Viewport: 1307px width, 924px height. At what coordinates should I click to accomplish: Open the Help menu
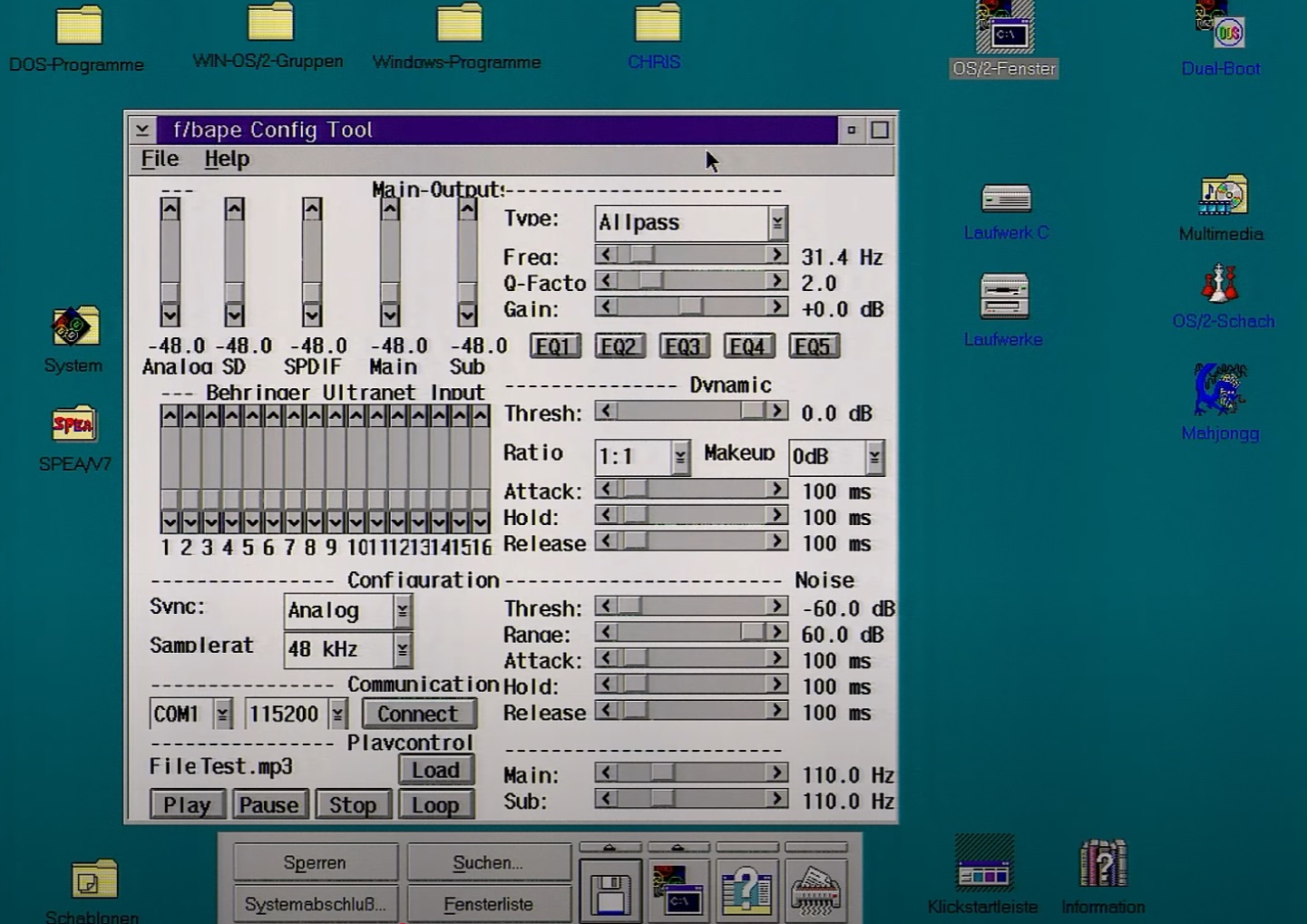tap(227, 160)
